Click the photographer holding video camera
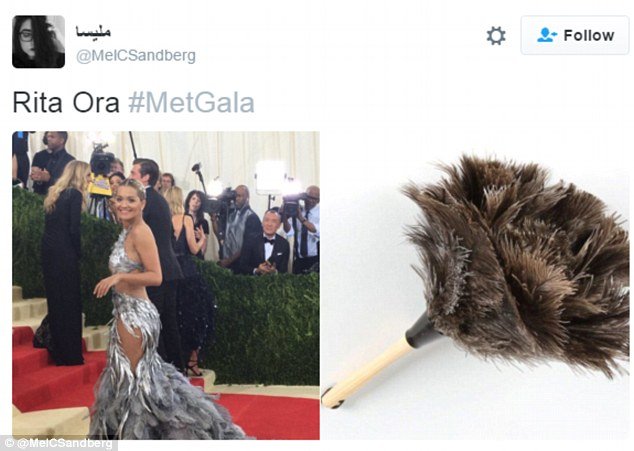The width and height of the screenshot is (634, 451). tap(239, 227)
